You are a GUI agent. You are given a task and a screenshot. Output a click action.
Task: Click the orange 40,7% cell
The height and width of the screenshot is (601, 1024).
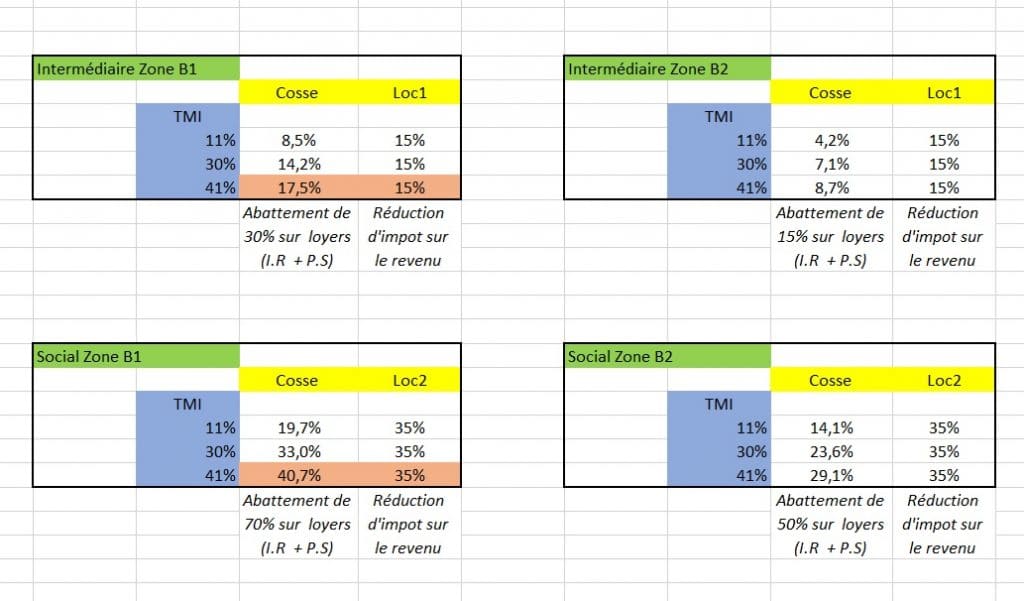(297, 475)
